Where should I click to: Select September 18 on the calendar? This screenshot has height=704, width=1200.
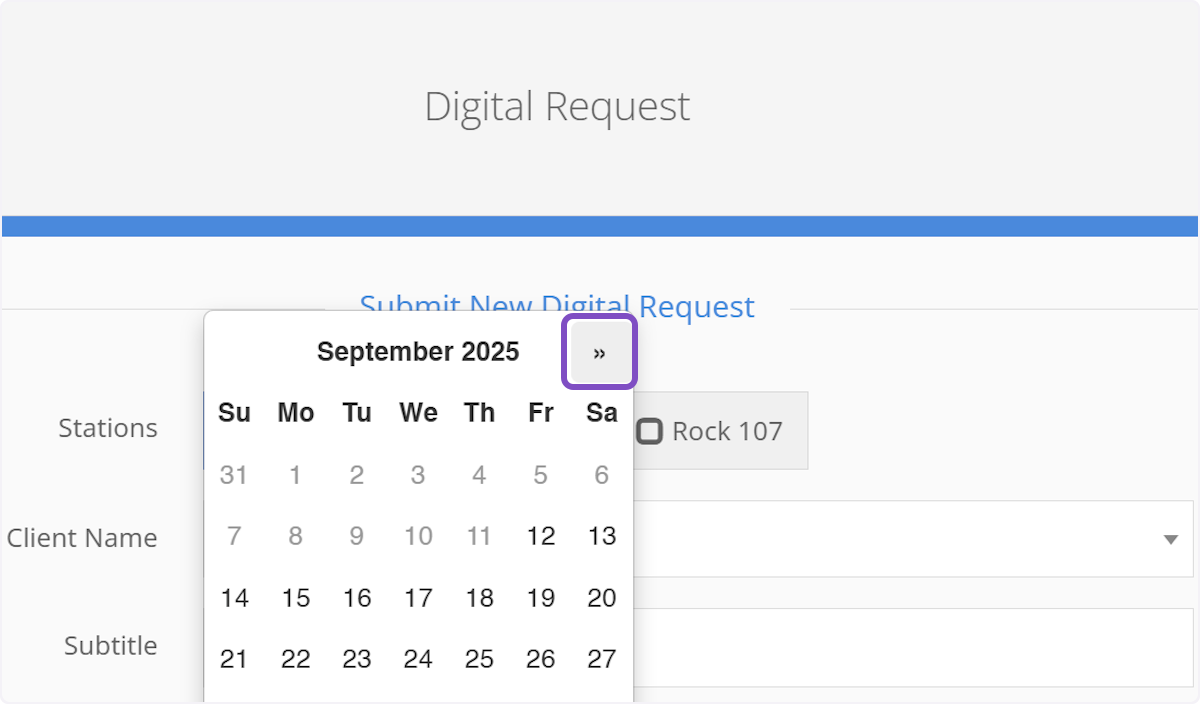point(479,598)
